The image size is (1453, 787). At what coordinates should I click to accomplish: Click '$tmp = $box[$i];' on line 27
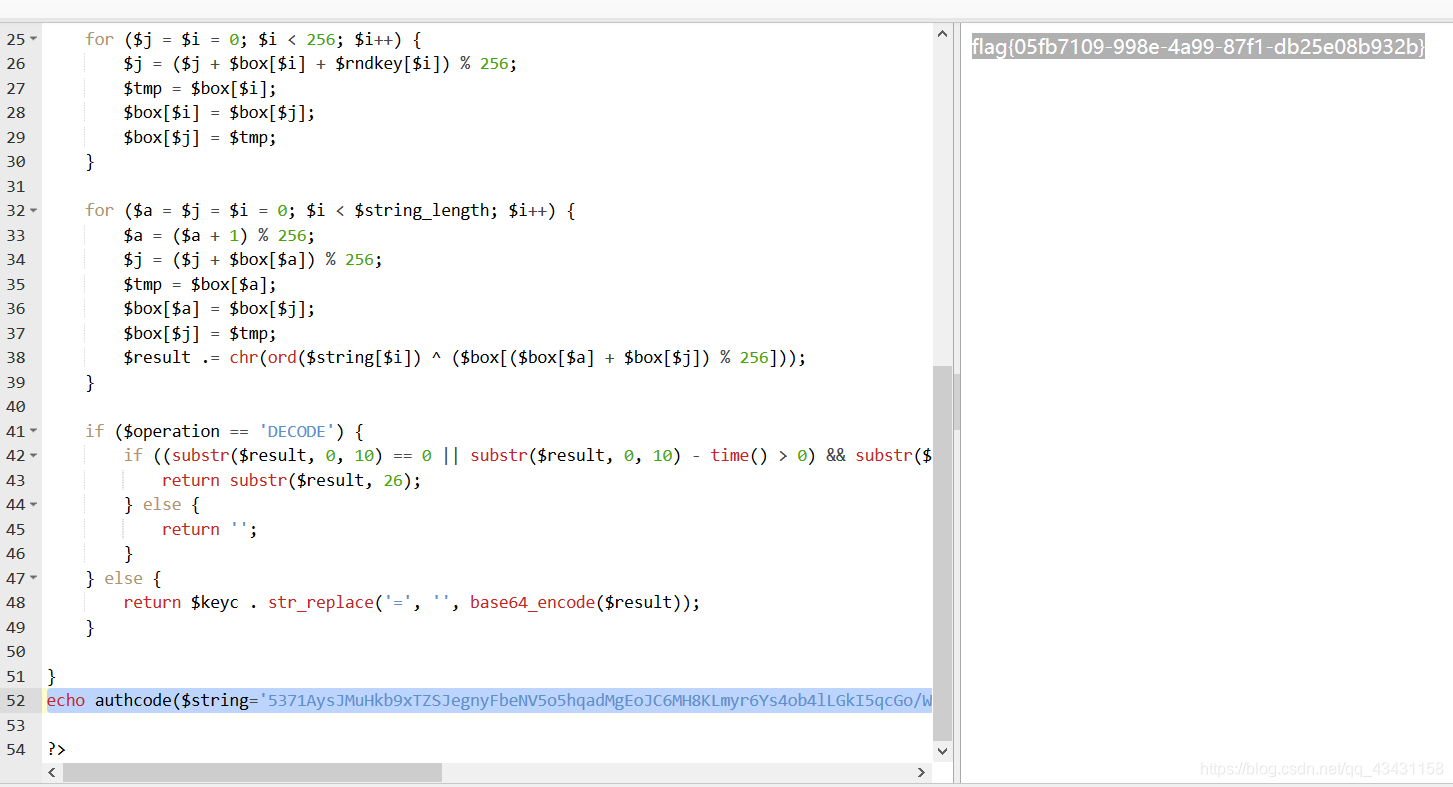click(x=200, y=88)
